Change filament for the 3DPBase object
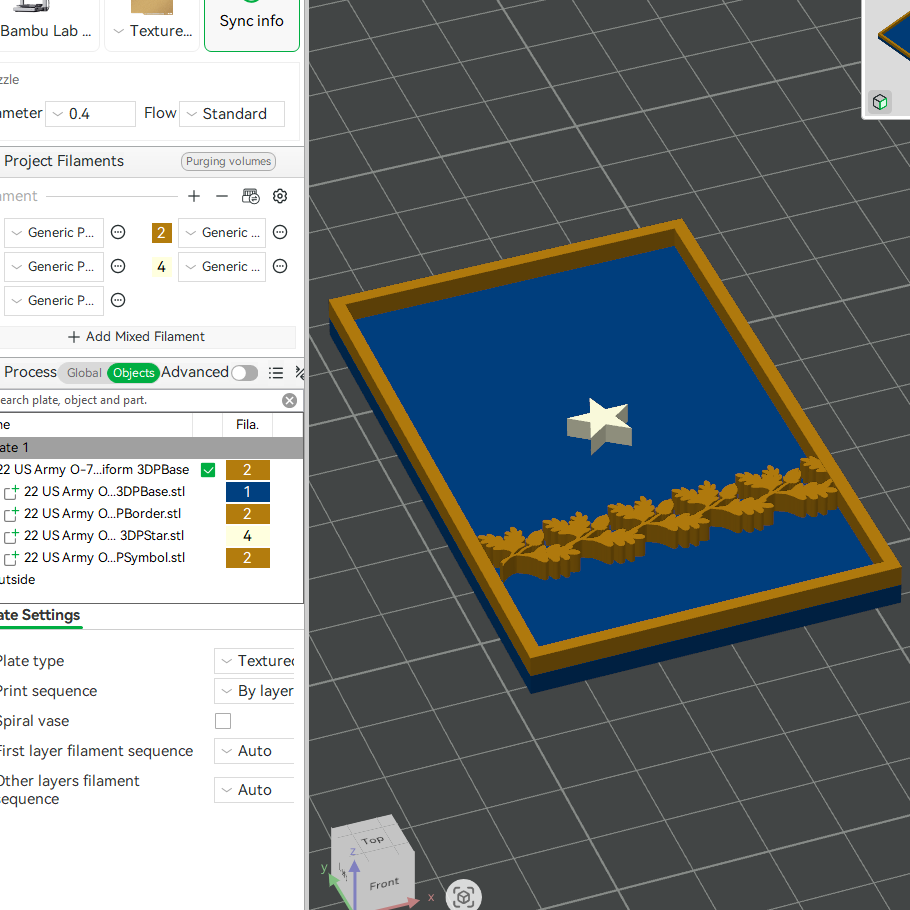 point(248,470)
